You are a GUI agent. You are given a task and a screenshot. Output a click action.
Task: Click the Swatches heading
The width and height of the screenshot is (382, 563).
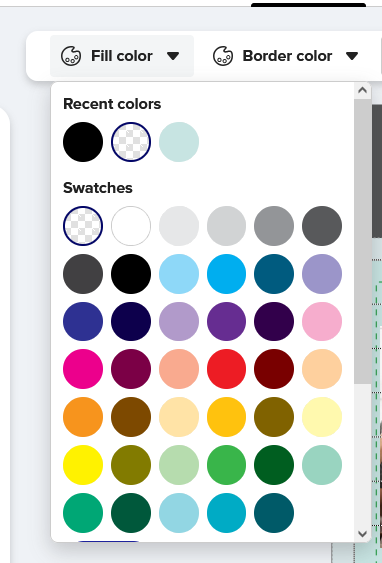pos(98,188)
